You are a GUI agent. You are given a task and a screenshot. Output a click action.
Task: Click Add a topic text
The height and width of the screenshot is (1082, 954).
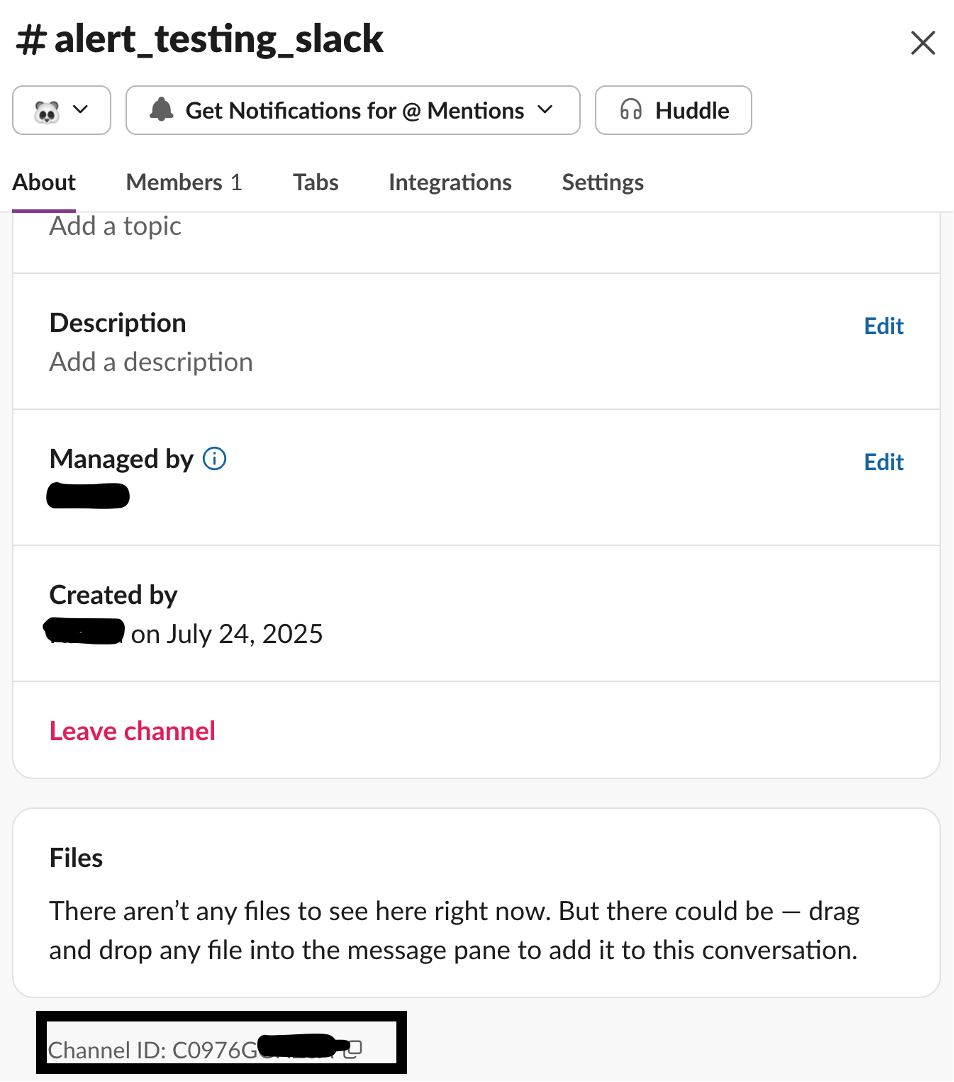coord(115,226)
